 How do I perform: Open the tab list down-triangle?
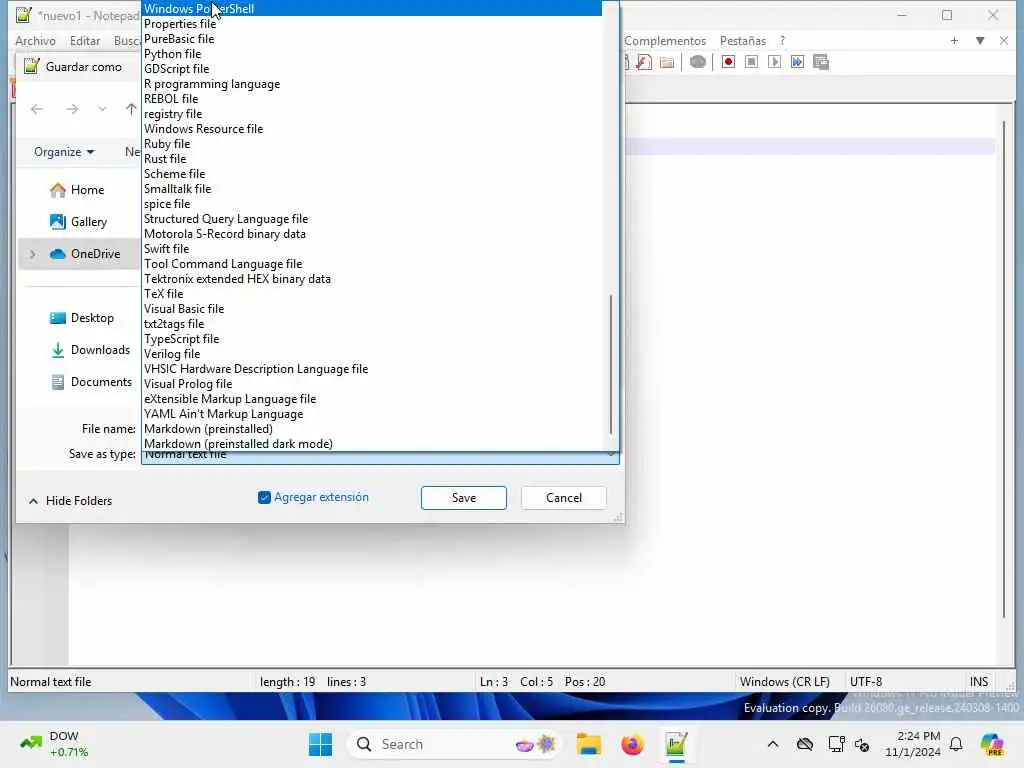pos(980,40)
